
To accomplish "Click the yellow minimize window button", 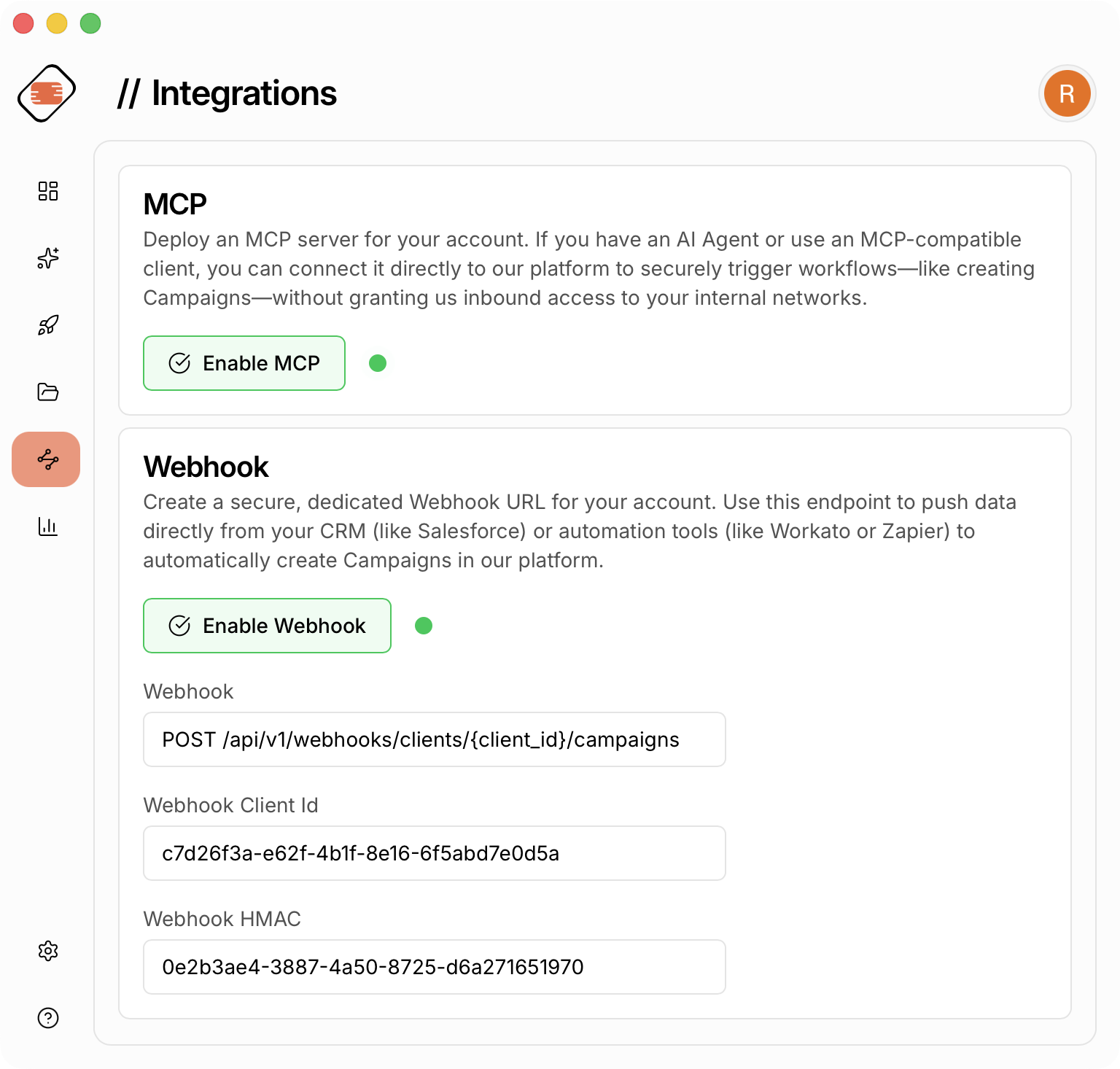I will tap(57, 23).
